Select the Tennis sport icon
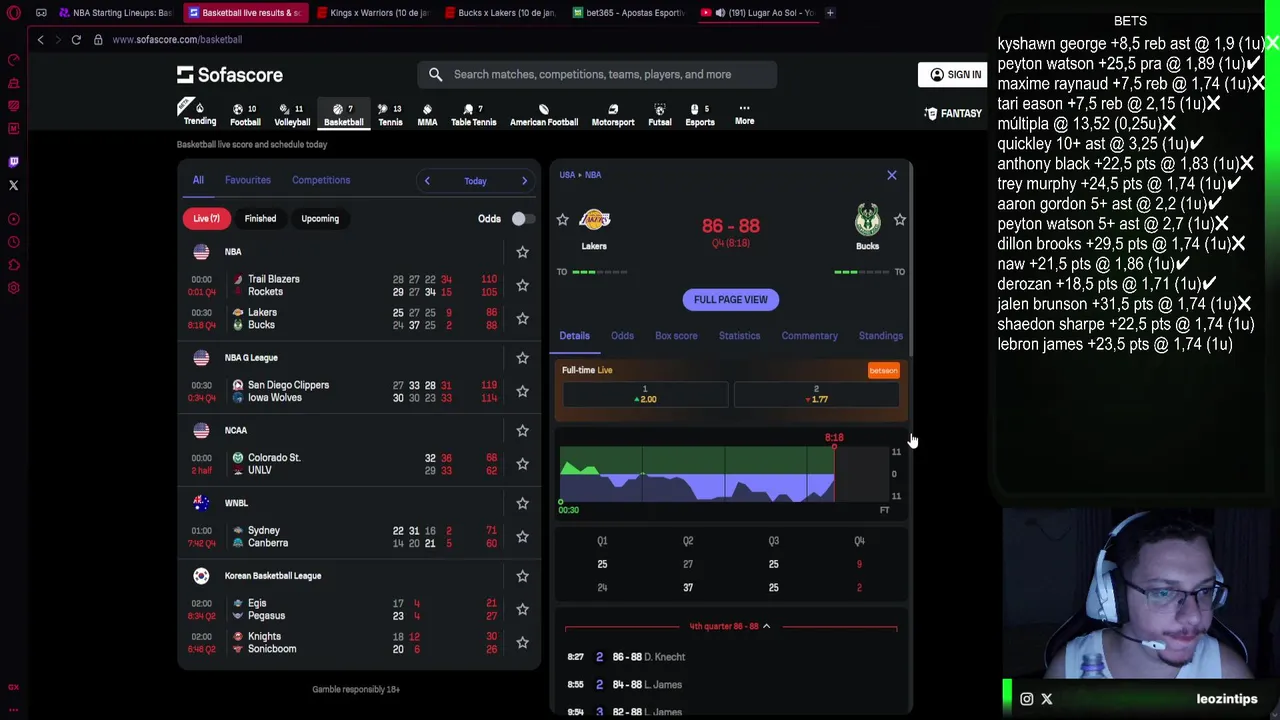Screen dimensions: 1280x720 tap(390, 114)
